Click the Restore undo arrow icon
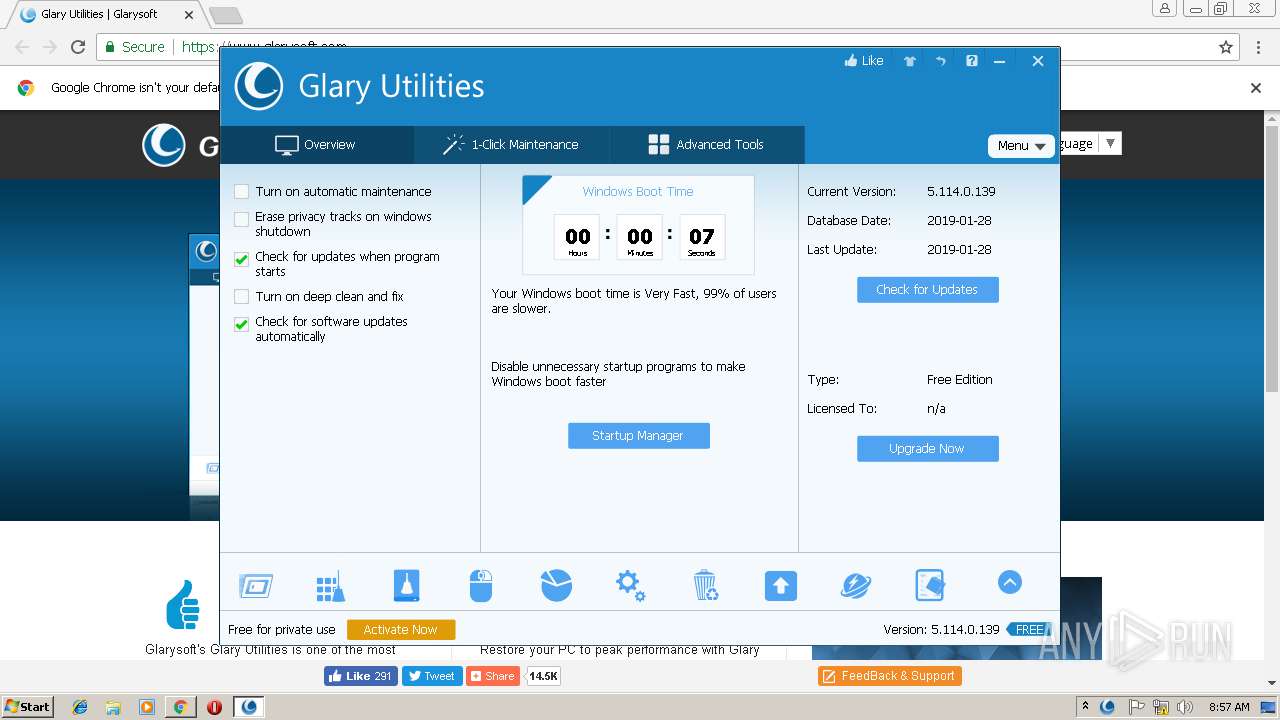Screen dimensions: 1280x720 pyautogui.click(x=940, y=61)
